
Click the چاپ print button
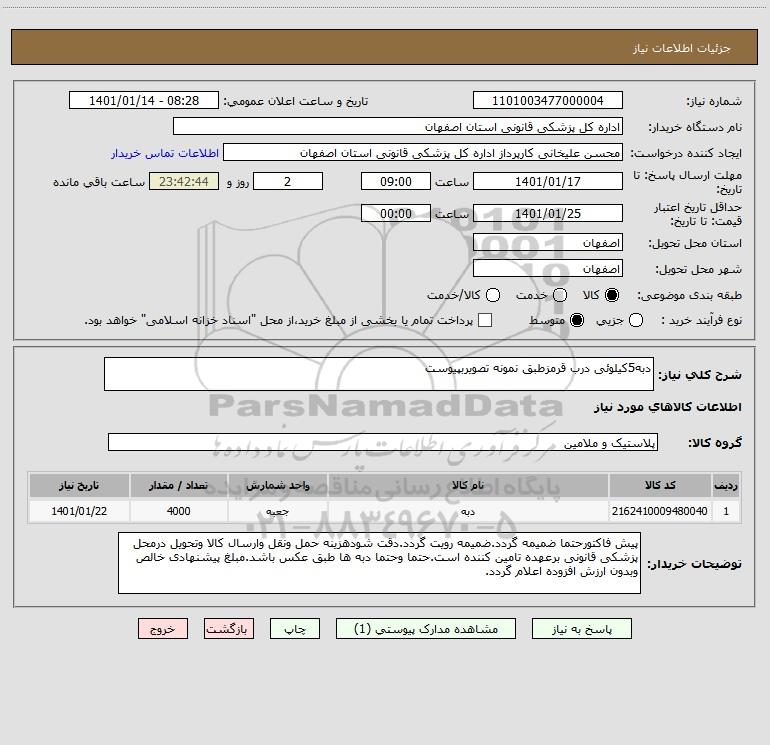coord(295,629)
